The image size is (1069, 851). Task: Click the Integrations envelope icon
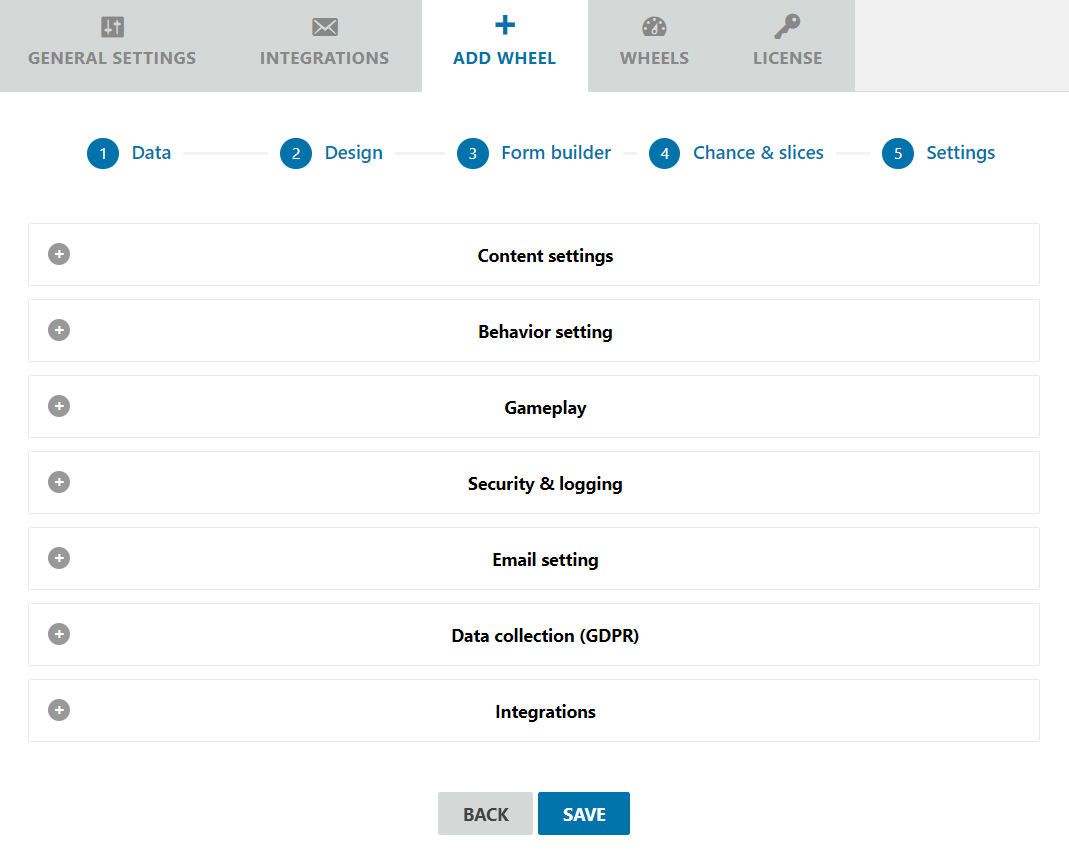click(325, 27)
